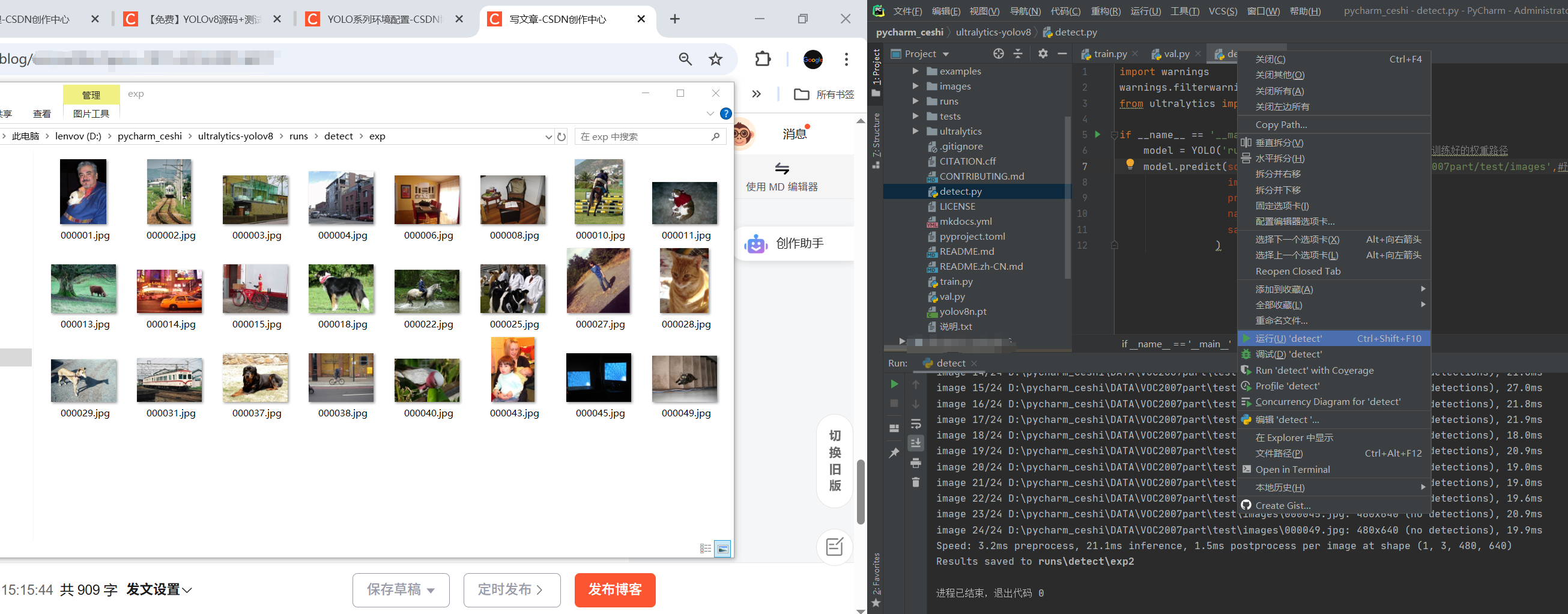Image resolution: width=1568 pixels, height=614 pixels.
Task: Open the 000028.jpg cat thumbnail
Action: (x=684, y=280)
